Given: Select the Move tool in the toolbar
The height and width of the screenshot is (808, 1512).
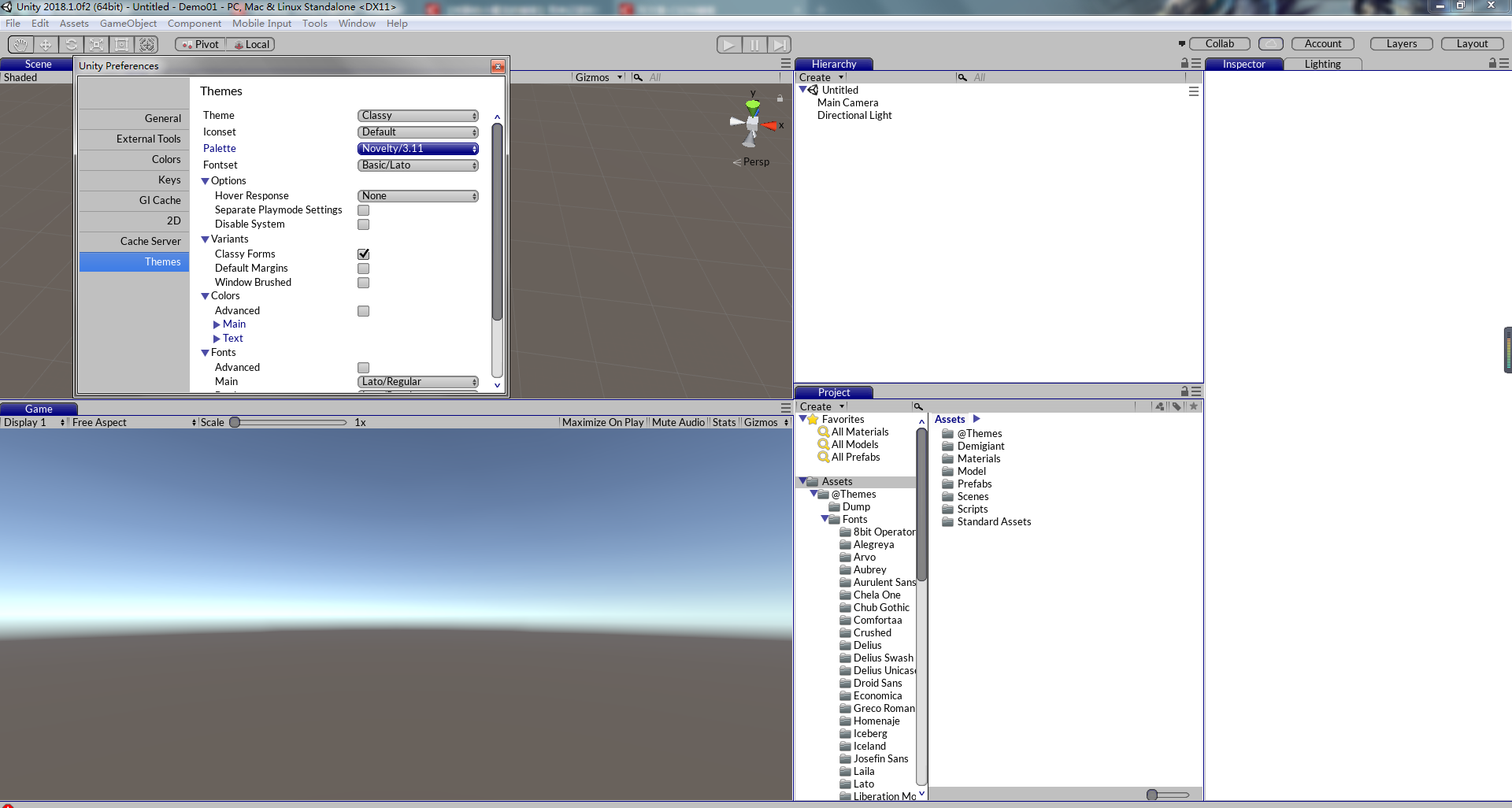Looking at the screenshot, I should coord(45,45).
